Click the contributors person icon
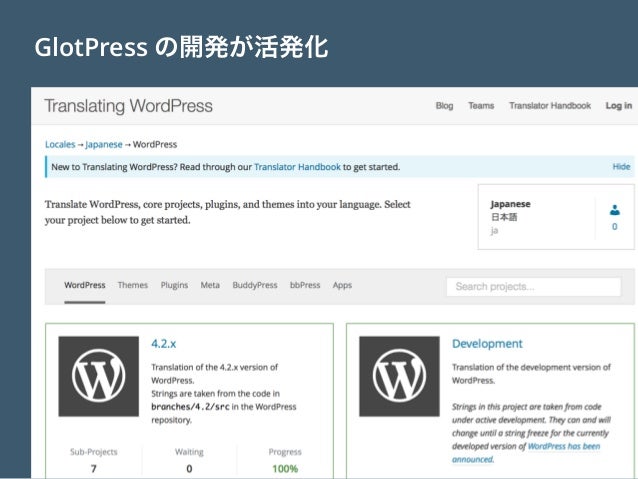 615,210
